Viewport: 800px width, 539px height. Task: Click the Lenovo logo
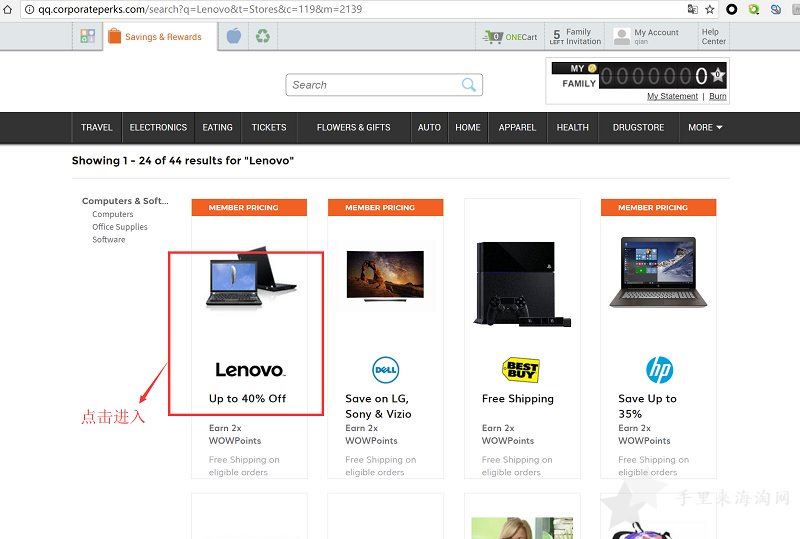click(x=249, y=370)
